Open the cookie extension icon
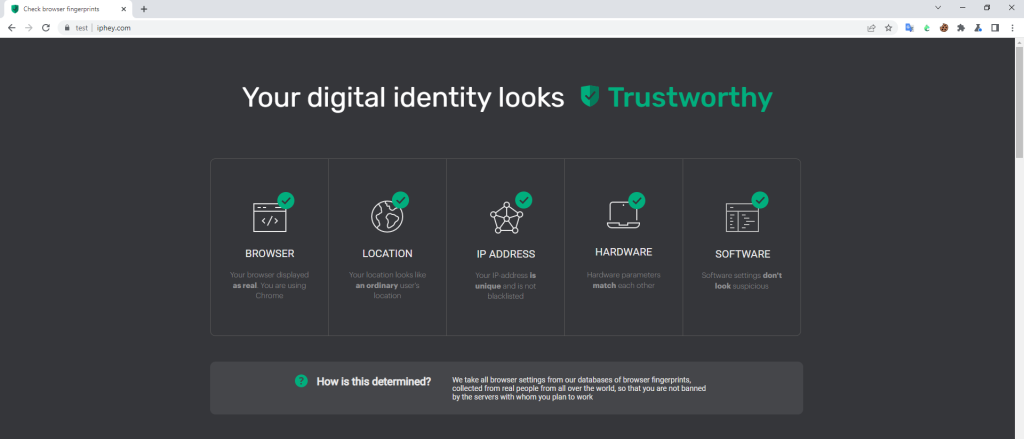The width and height of the screenshot is (1024, 439). pos(944,28)
